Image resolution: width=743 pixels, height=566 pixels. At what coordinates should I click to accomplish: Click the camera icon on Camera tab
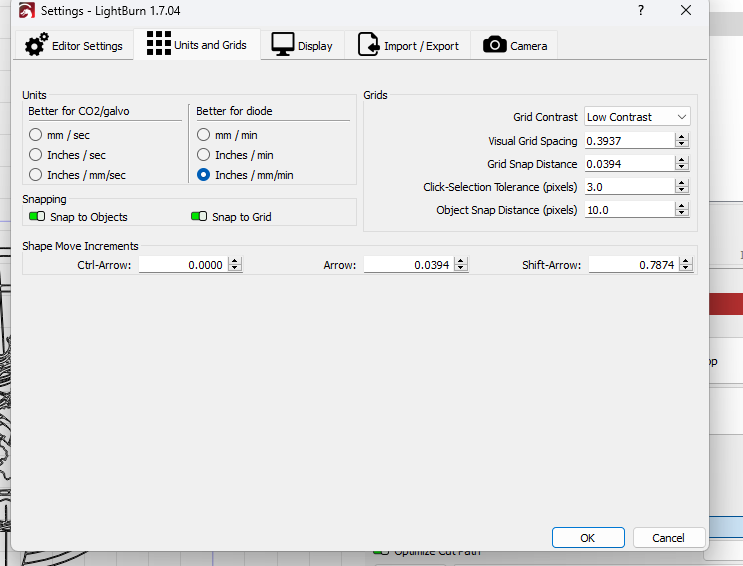coord(495,45)
